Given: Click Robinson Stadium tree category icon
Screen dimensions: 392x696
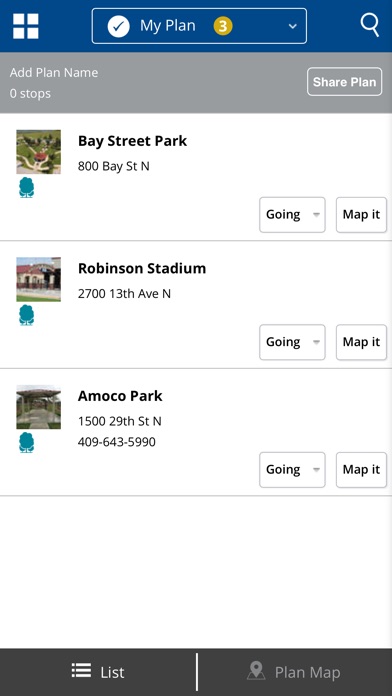Looking at the screenshot, I should (27, 315).
